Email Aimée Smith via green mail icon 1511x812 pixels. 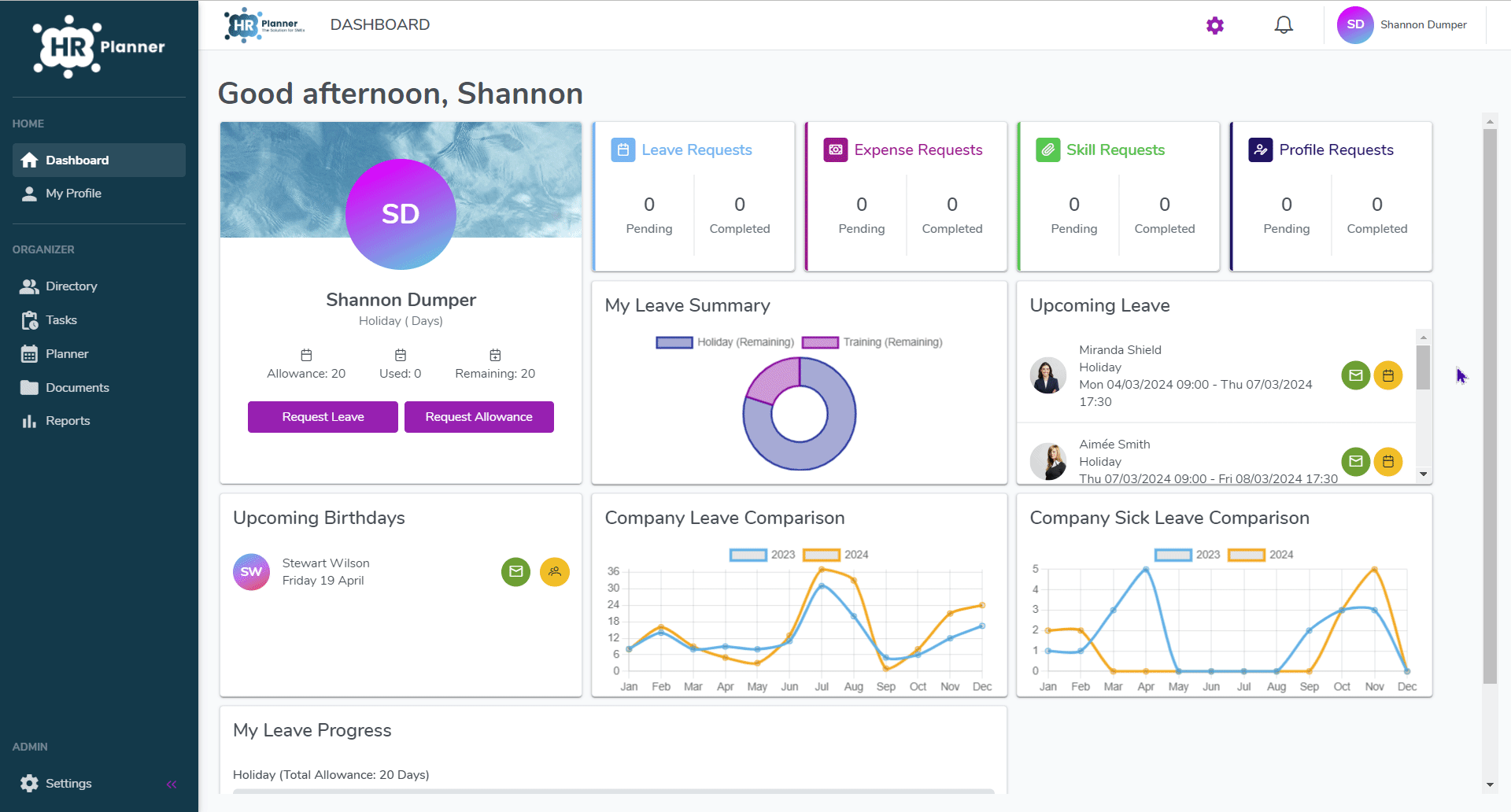pyautogui.click(x=1356, y=461)
